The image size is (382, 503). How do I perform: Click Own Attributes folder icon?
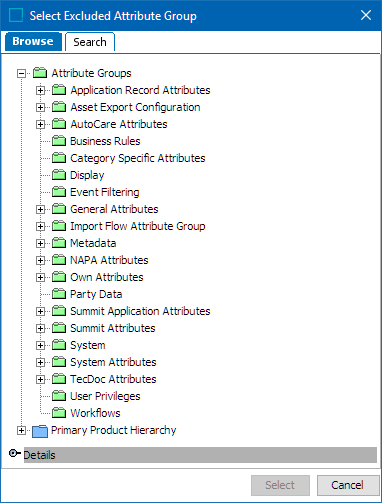59,277
